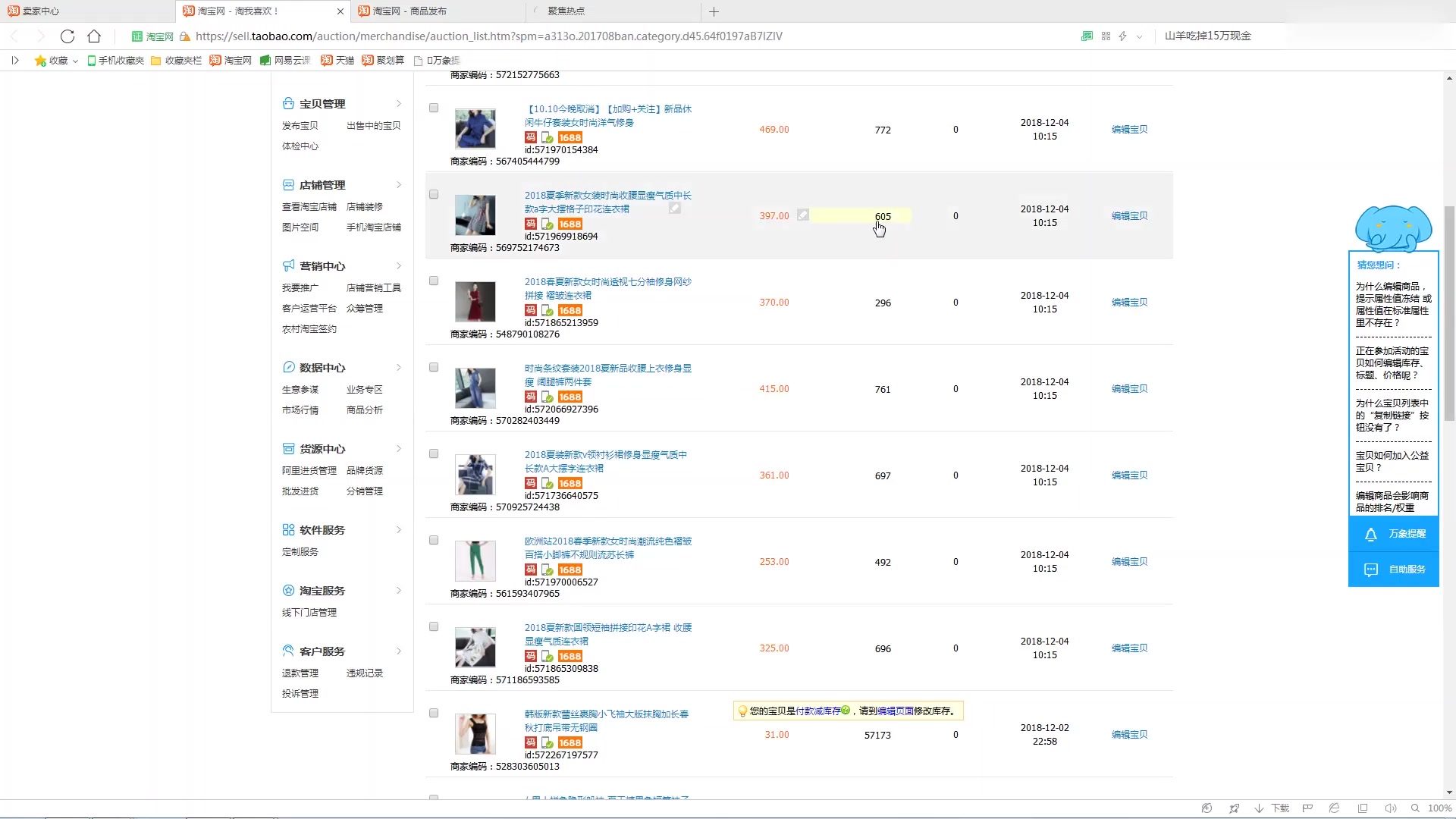
Task: Reload the page with the refresh icon
Action: pyautogui.click(x=67, y=36)
